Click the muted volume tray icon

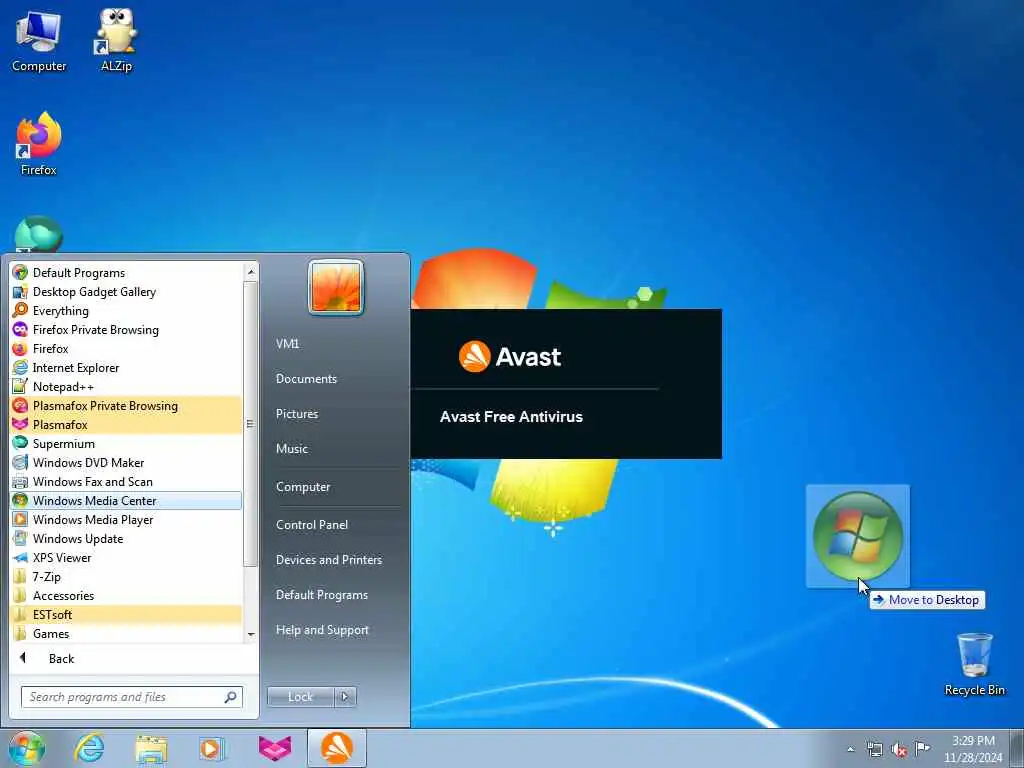point(899,749)
